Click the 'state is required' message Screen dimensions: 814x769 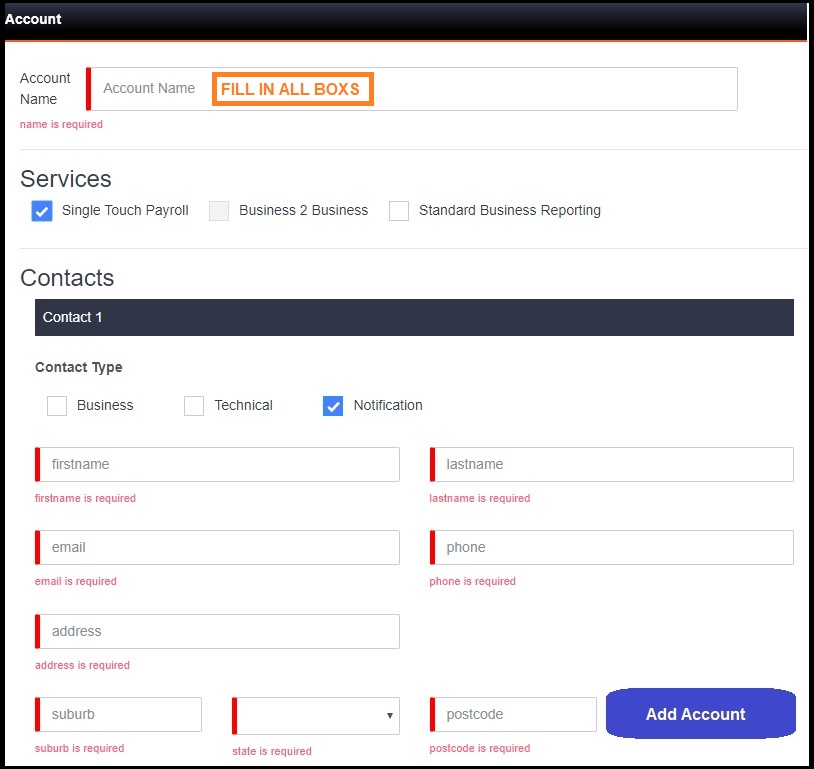point(272,751)
